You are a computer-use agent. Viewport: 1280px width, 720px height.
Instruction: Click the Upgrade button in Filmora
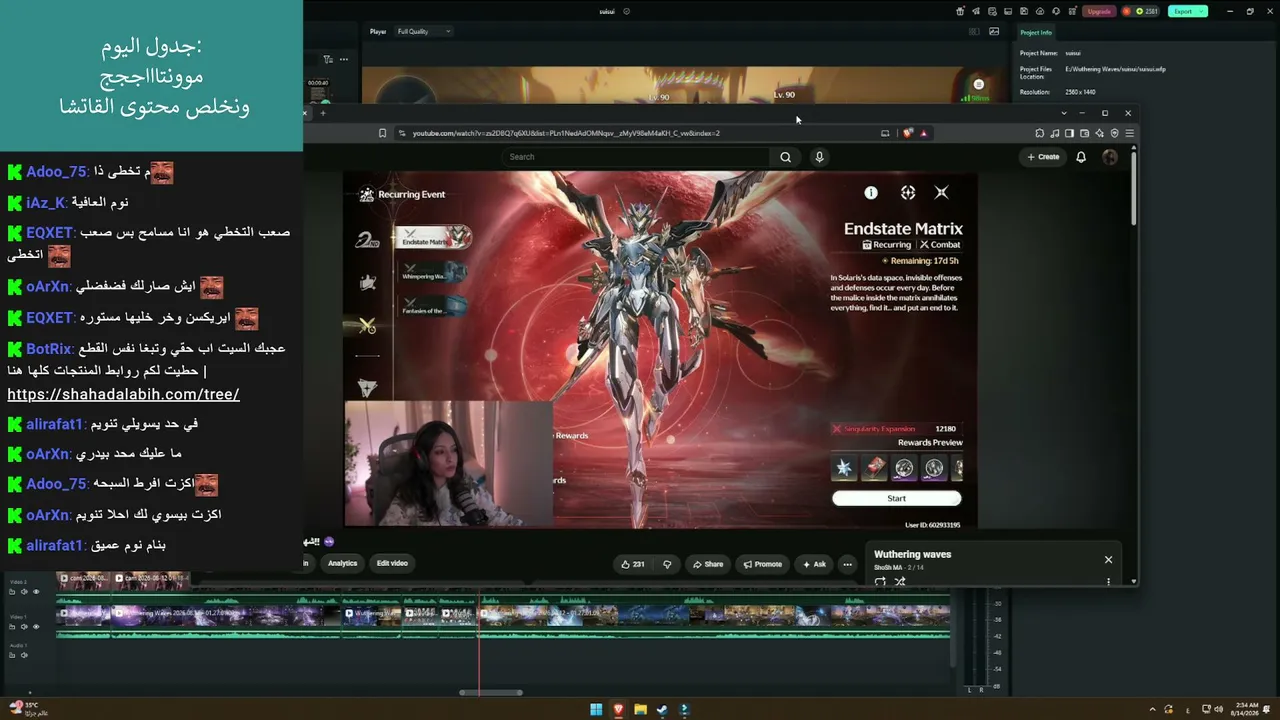pos(1099,11)
